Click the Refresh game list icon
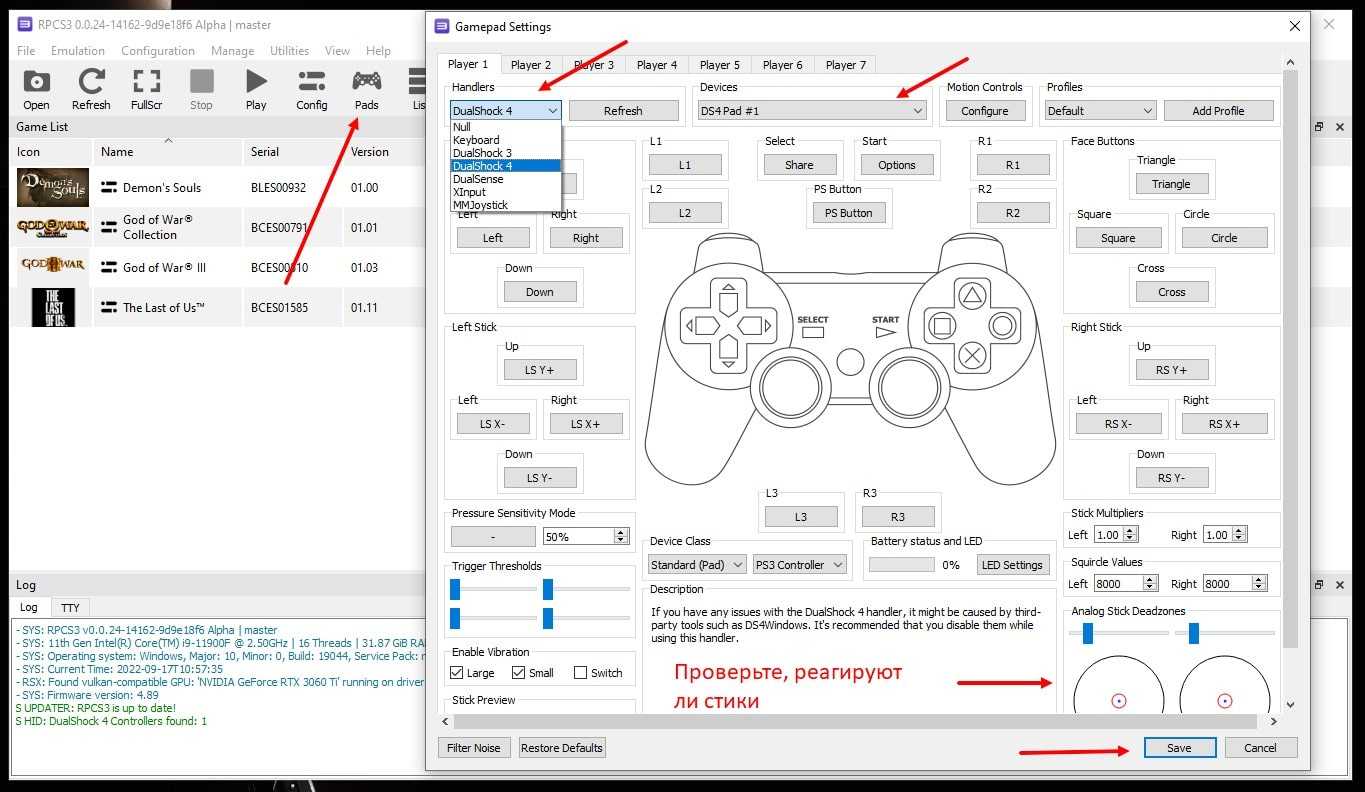The width and height of the screenshot is (1365, 792). (91, 84)
